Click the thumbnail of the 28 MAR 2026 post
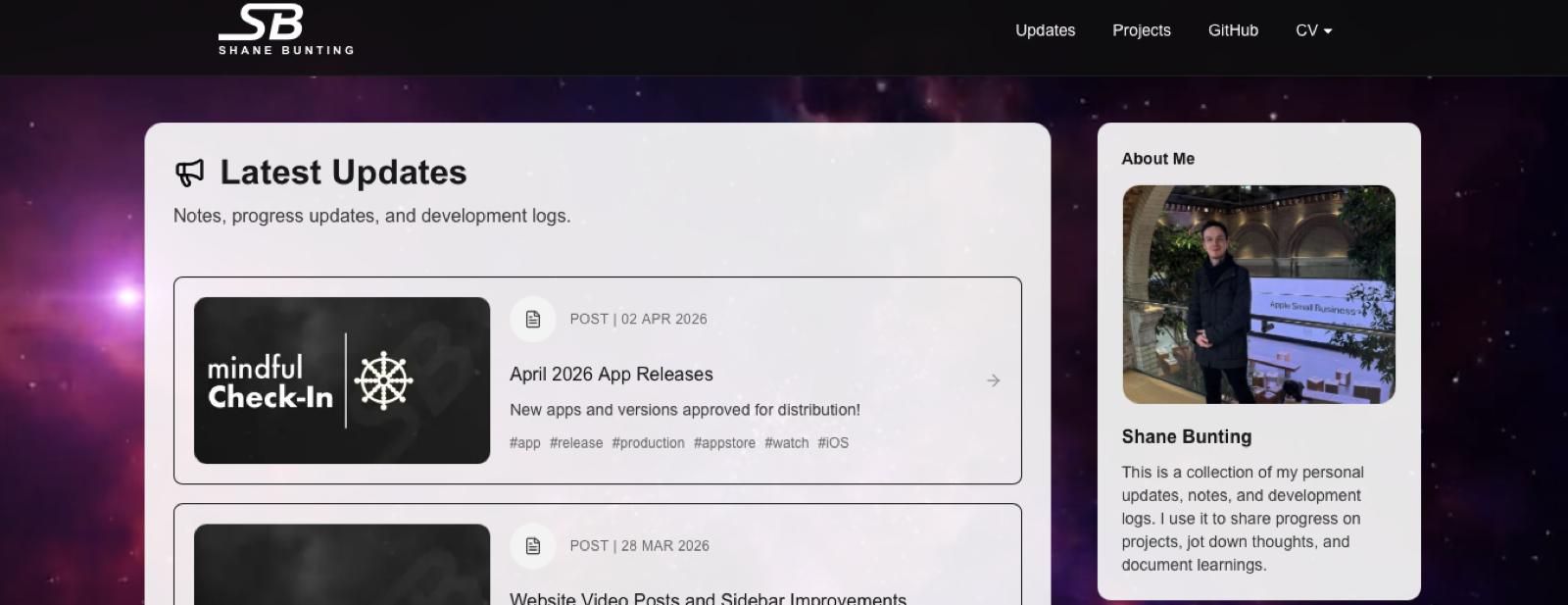 (342, 564)
